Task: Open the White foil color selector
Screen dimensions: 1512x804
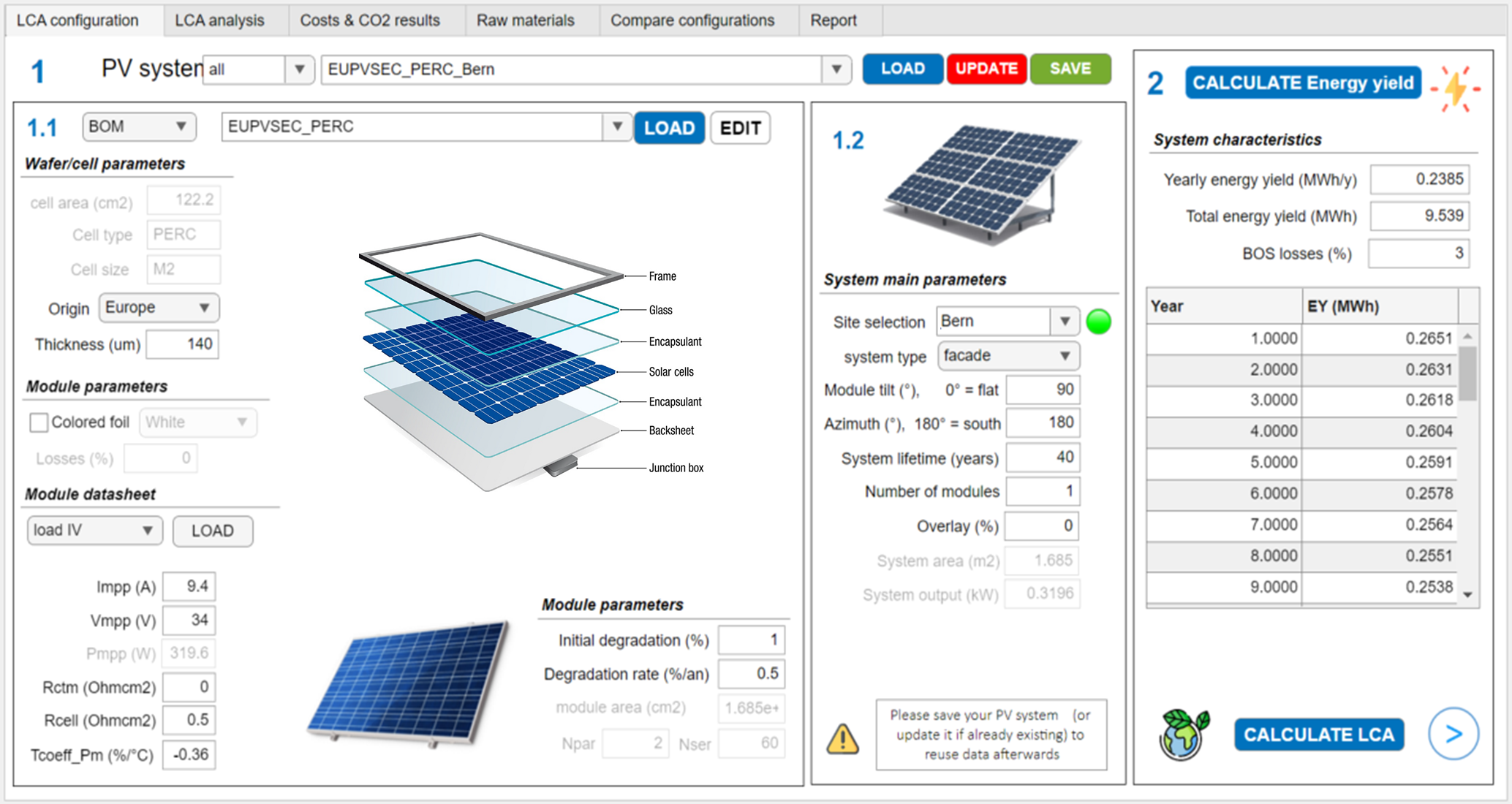Action: (197, 422)
